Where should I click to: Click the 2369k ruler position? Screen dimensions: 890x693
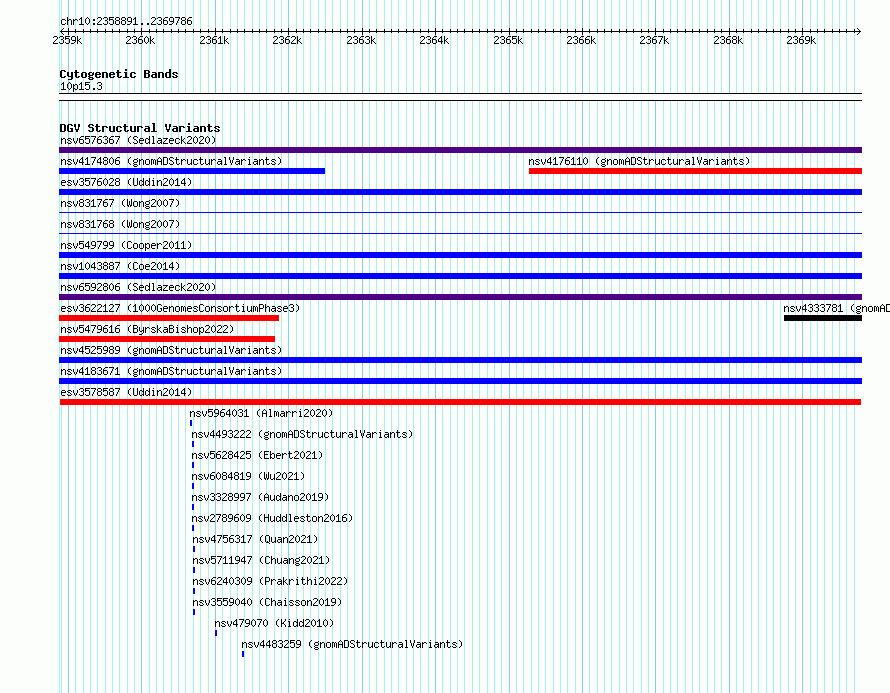[x=801, y=40]
